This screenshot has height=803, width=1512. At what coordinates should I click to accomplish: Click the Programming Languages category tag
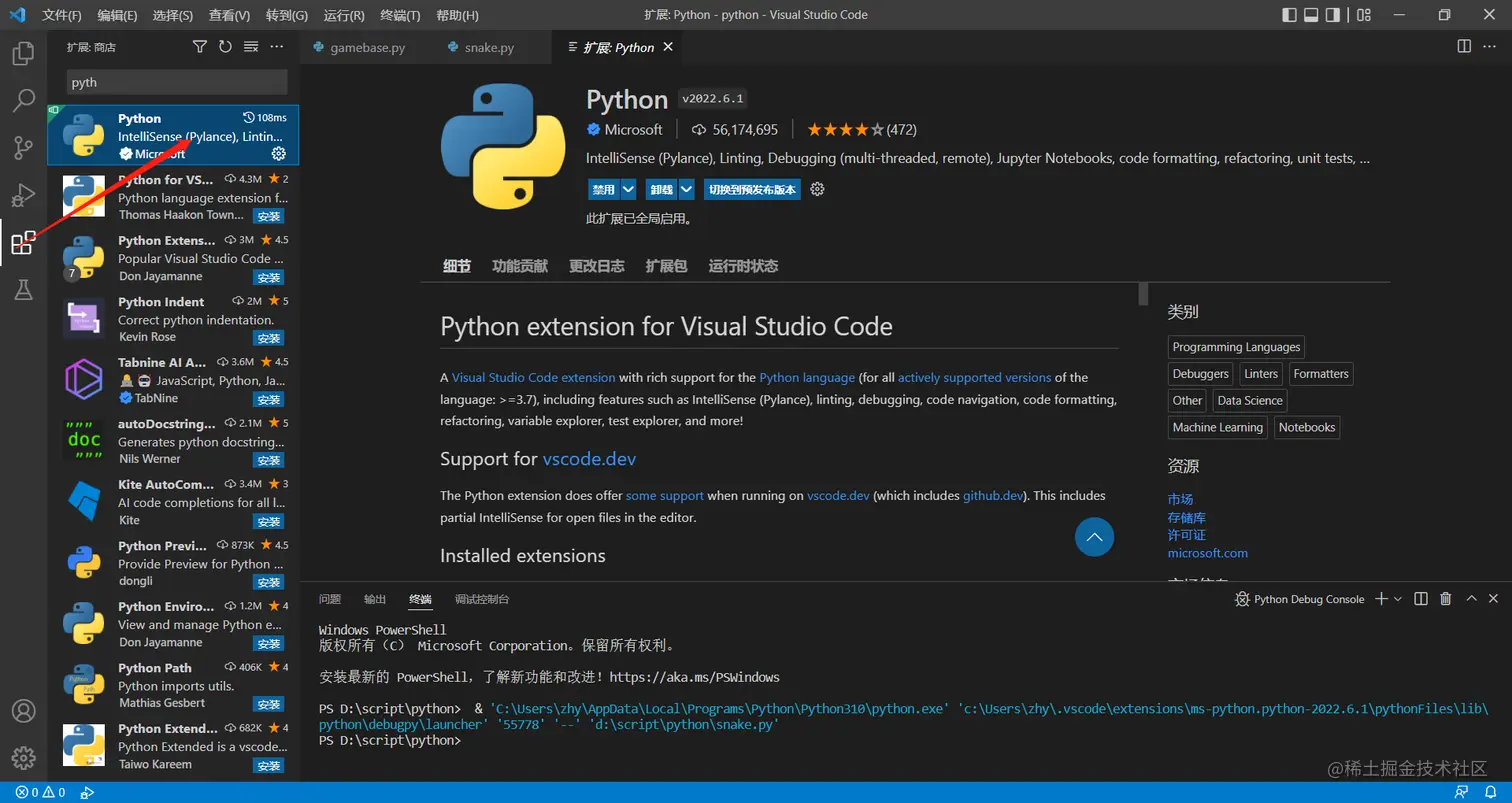click(1236, 347)
